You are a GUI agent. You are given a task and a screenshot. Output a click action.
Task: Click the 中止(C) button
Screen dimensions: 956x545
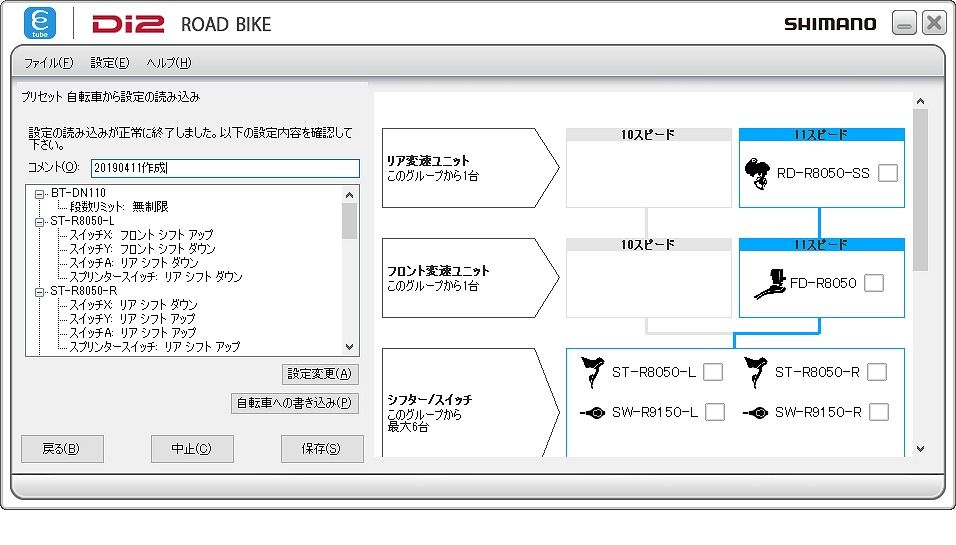(192, 449)
